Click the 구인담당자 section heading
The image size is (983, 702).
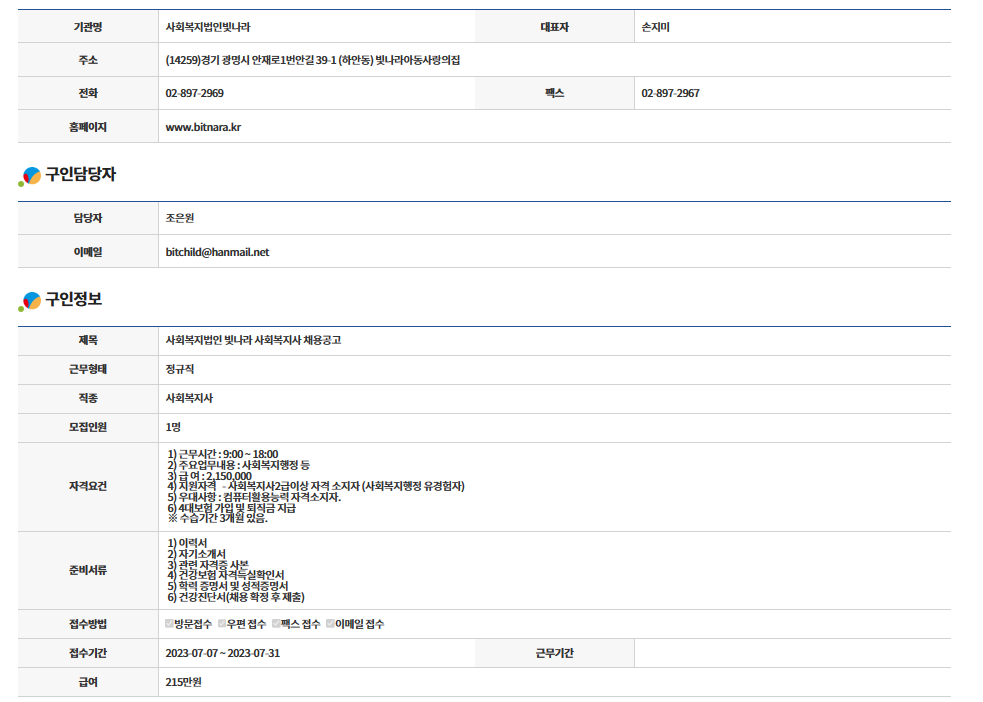81,175
